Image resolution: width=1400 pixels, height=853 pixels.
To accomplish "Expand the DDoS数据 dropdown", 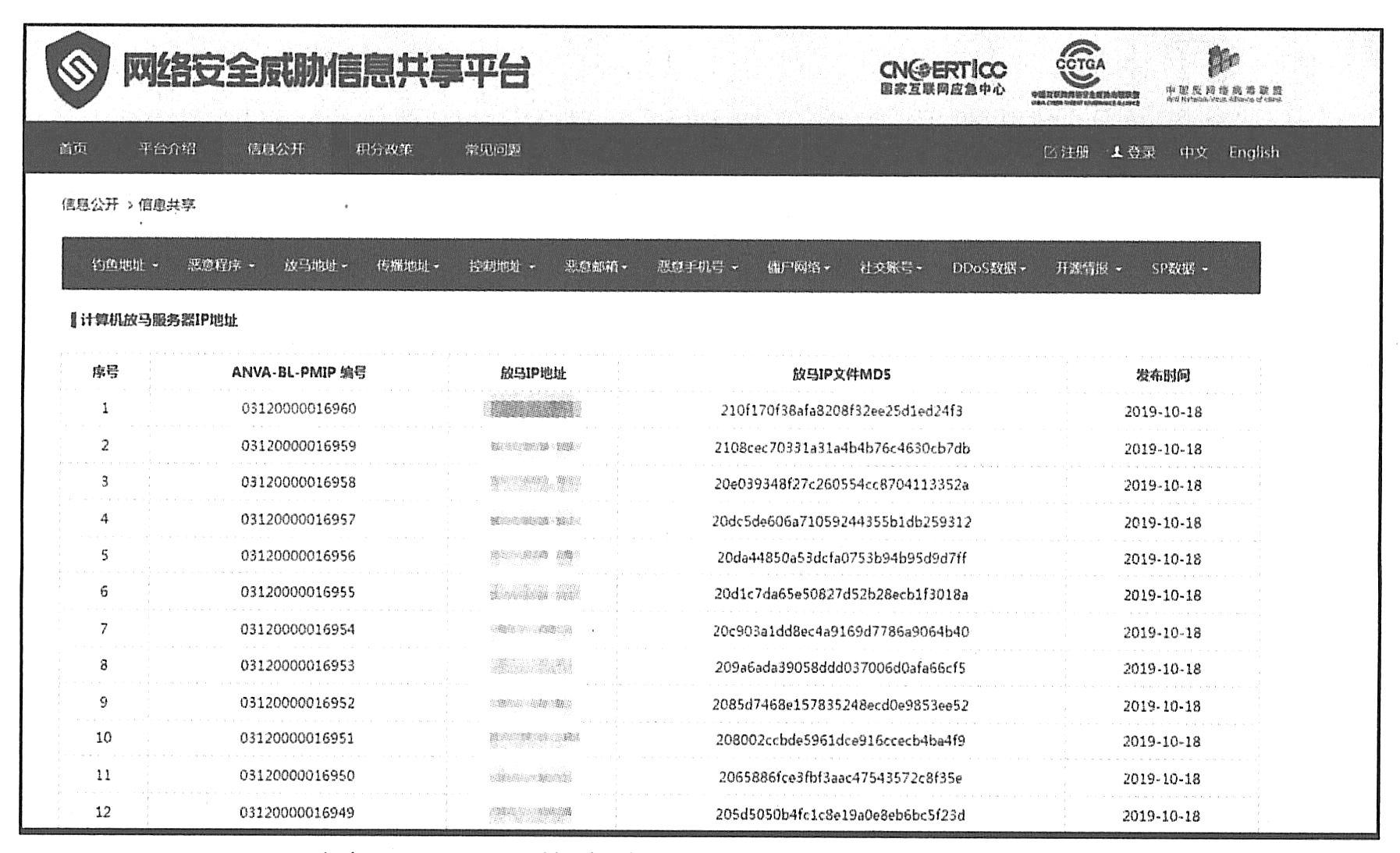I will 988,268.
